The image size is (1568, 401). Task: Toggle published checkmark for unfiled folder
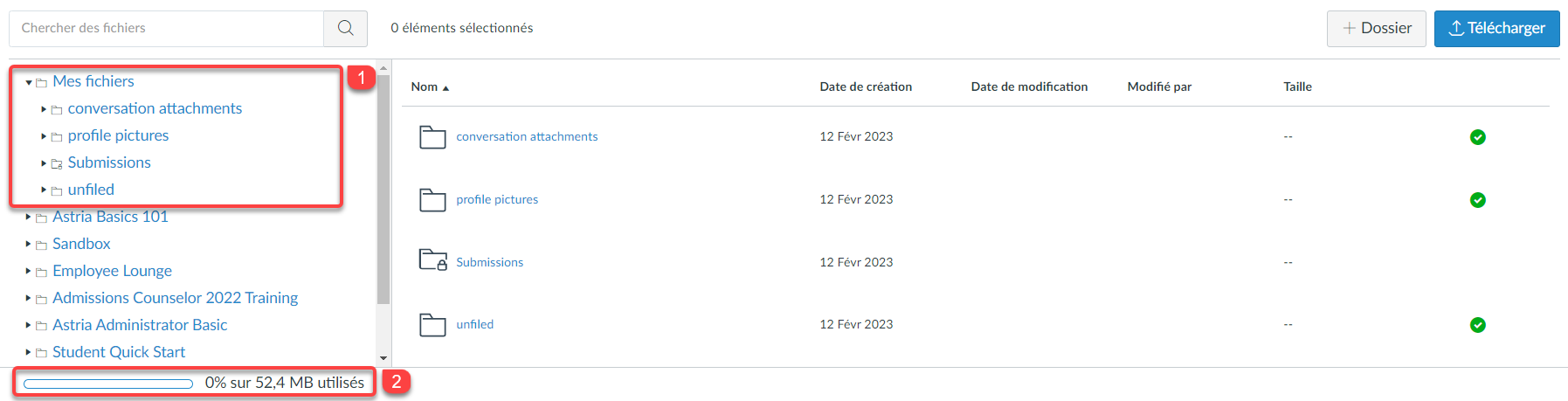(1478, 325)
